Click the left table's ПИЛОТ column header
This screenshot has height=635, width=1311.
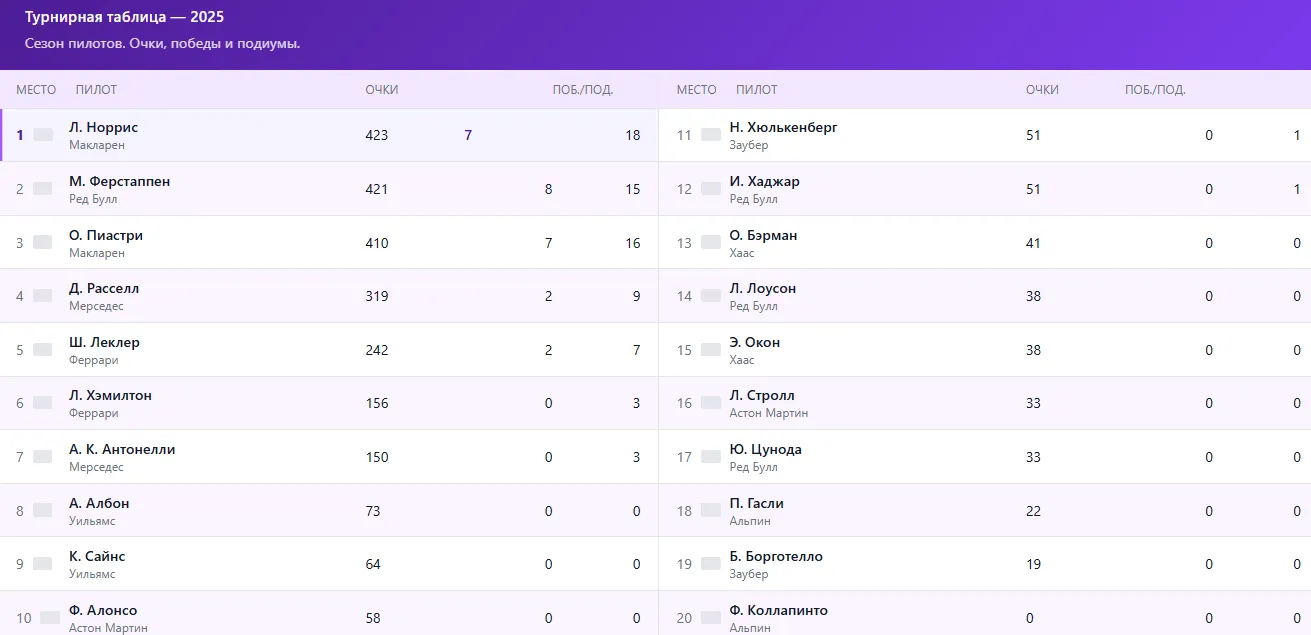(x=96, y=90)
